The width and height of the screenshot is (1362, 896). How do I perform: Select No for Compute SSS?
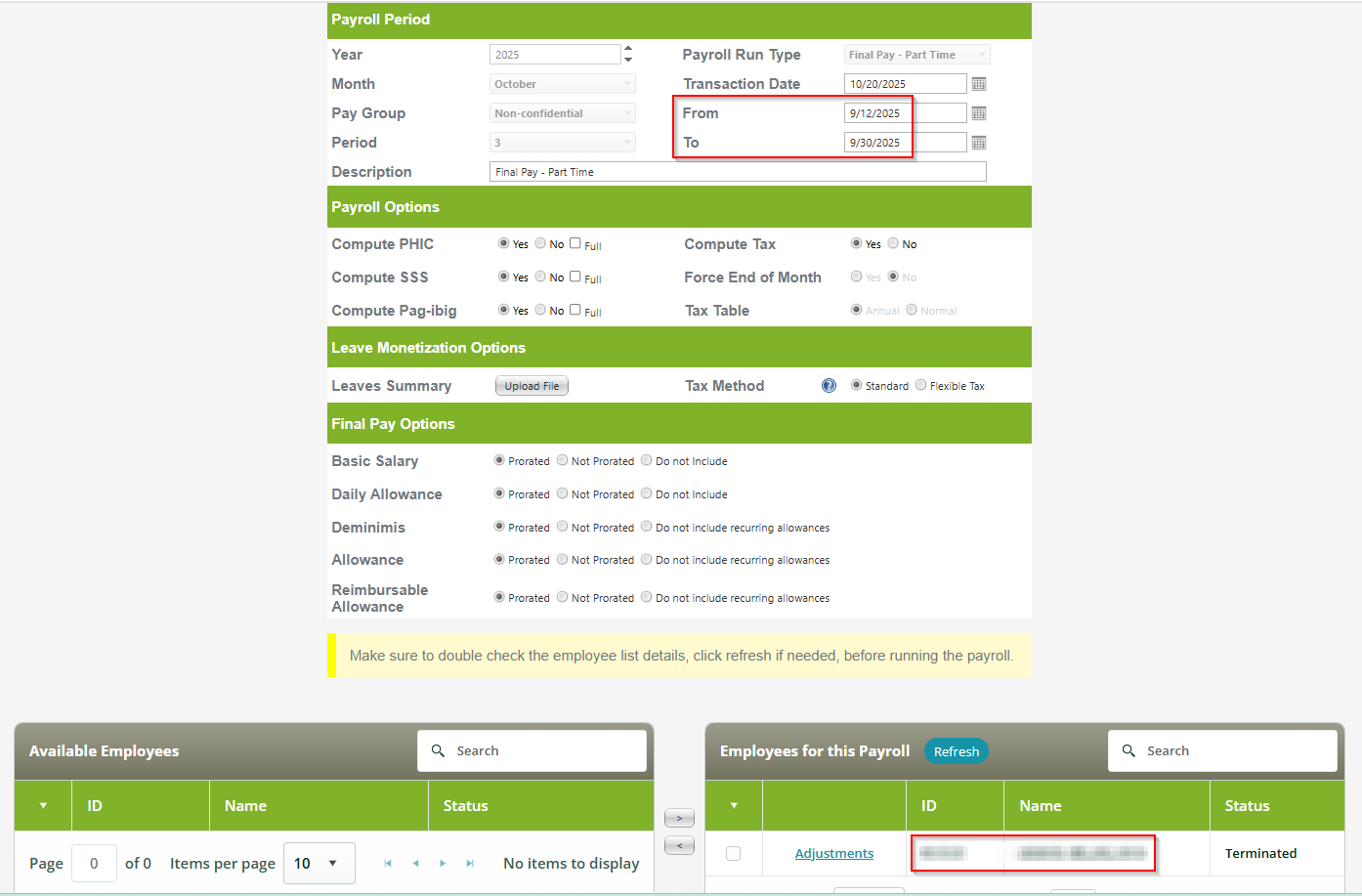[540, 277]
